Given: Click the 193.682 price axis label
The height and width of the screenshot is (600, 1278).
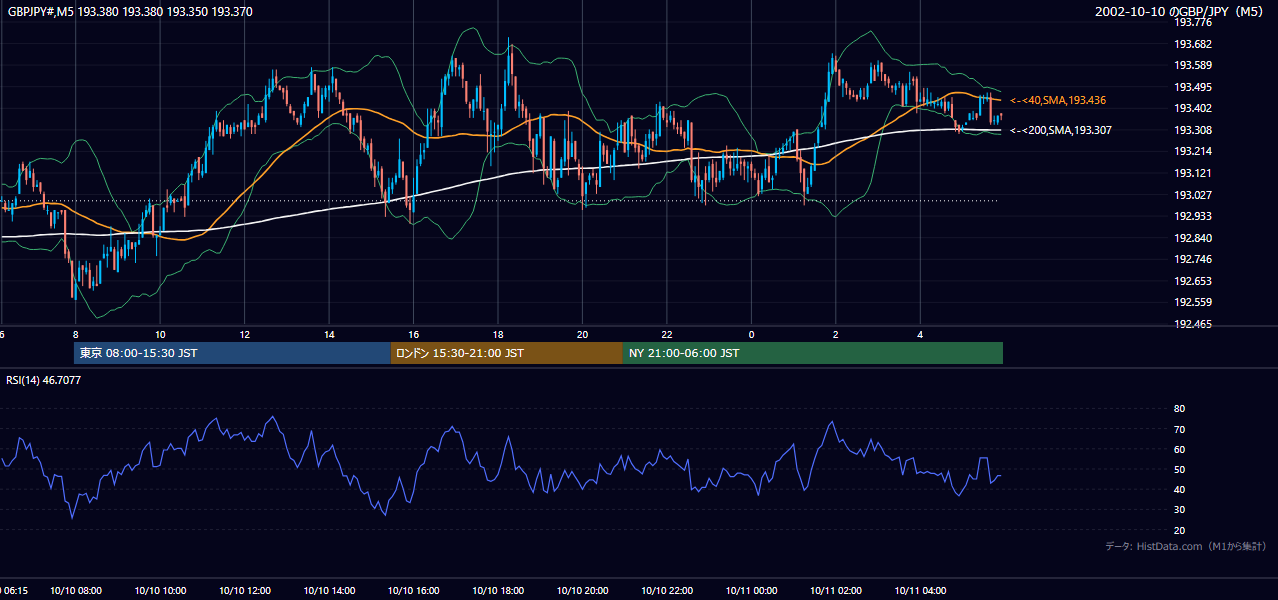Looking at the screenshot, I should pos(1193,44).
